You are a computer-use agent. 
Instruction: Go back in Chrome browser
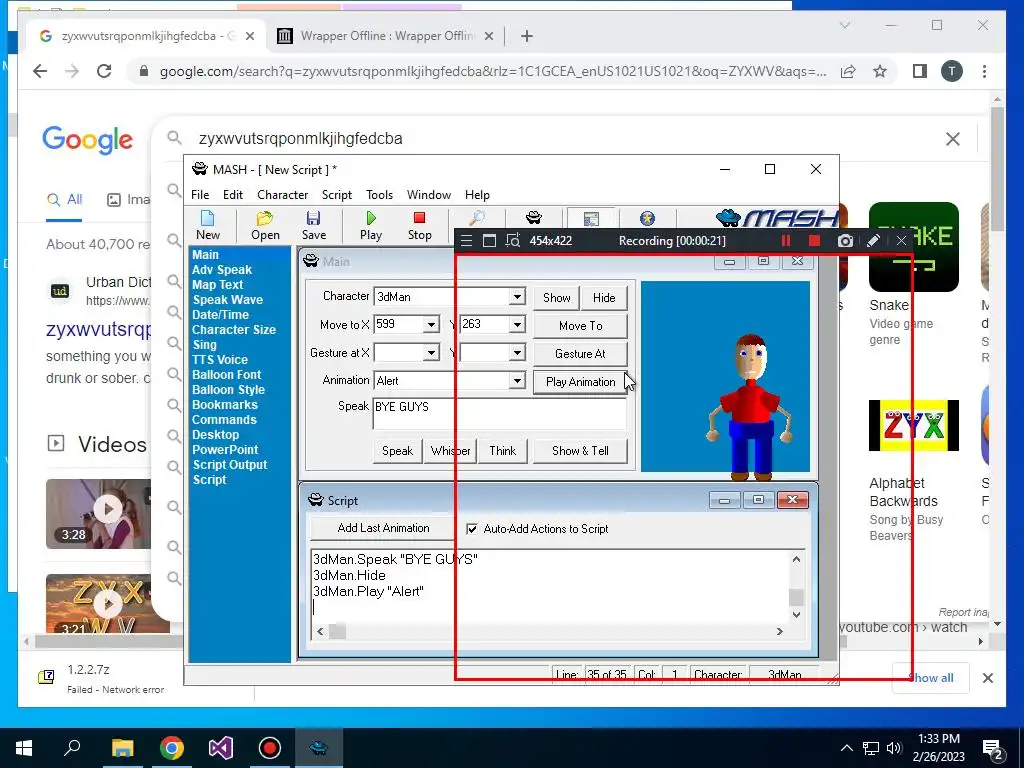[x=40, y=71]
